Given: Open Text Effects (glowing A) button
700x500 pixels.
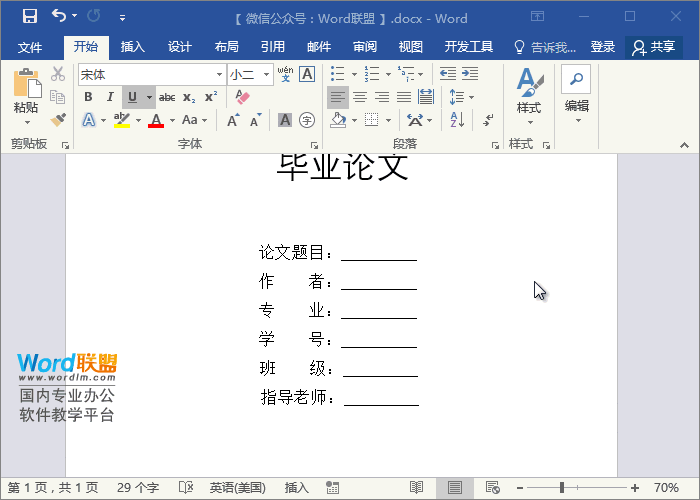Looking at the screenshot, I should coord(89,120).
